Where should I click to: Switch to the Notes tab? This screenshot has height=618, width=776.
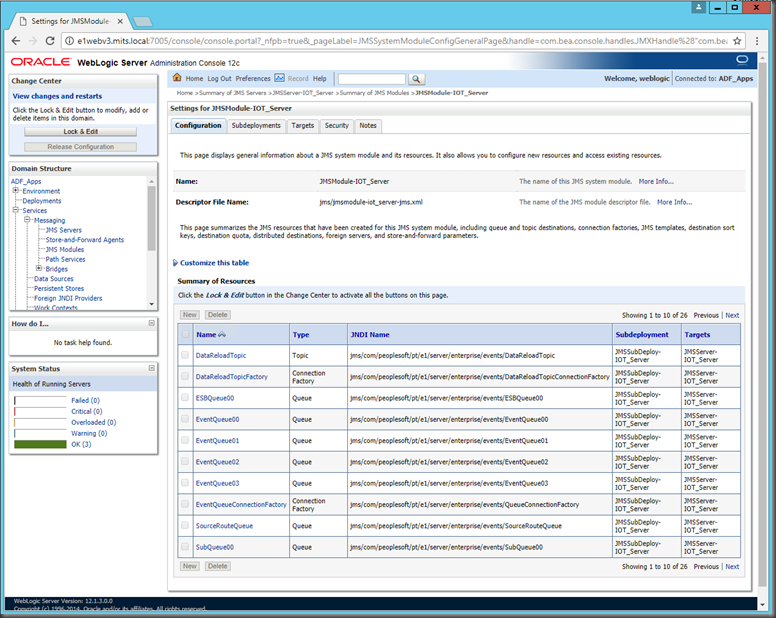368,126
